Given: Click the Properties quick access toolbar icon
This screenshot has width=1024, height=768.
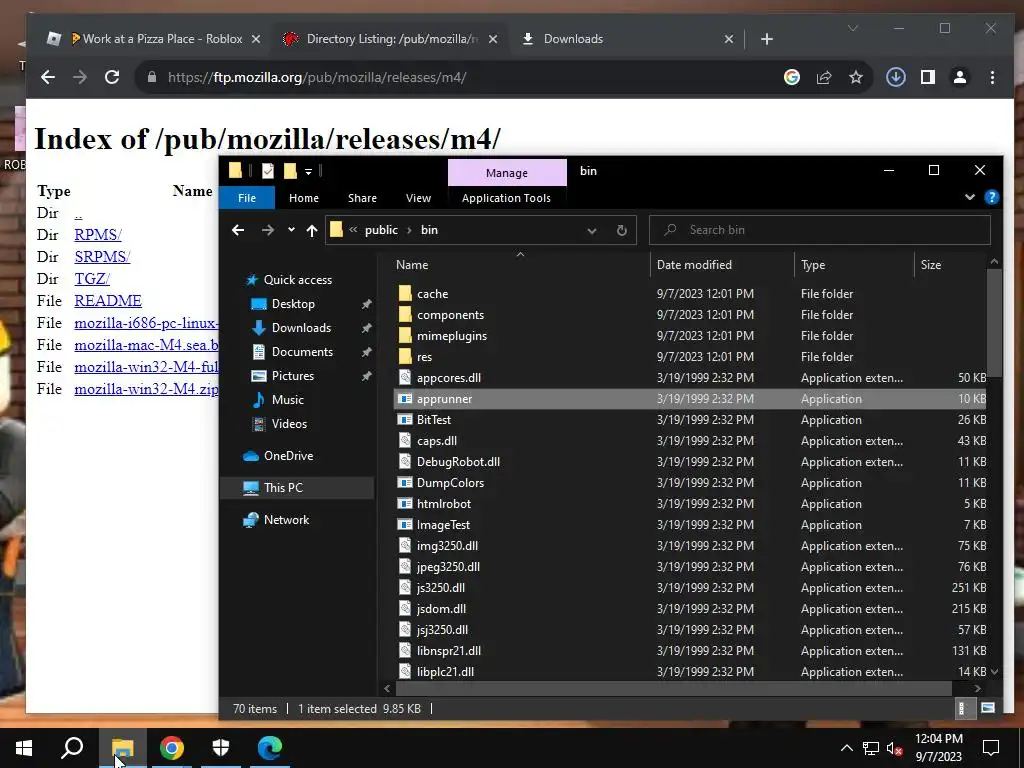Looking at the screenshot, I should (268, 171).
